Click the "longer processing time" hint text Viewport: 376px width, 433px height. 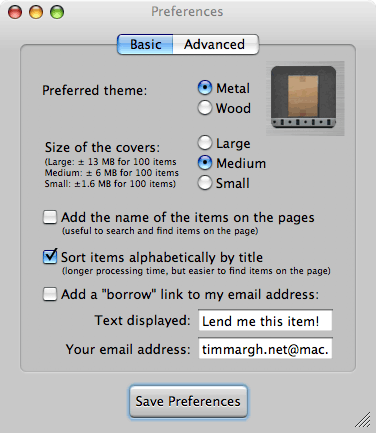click(196, 271)
